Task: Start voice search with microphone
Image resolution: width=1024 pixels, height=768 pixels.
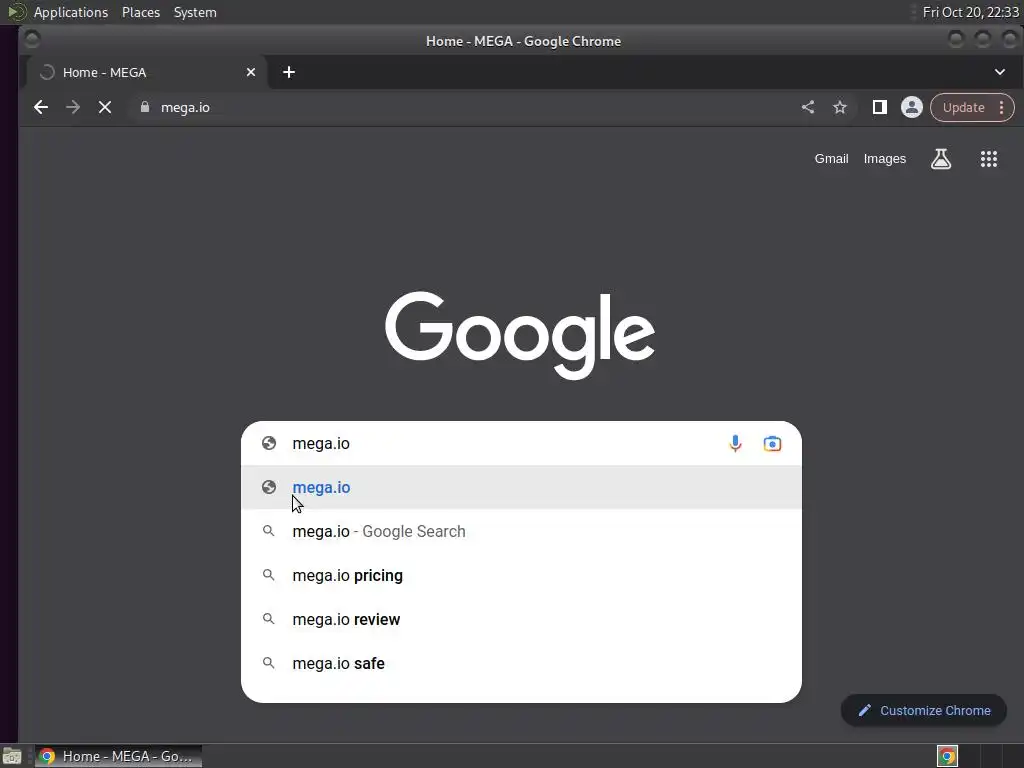Action: coord(735,443)
